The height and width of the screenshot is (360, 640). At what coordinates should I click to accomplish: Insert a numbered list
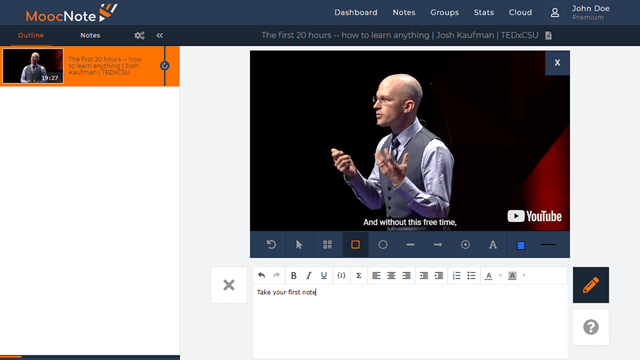[456, 276]
